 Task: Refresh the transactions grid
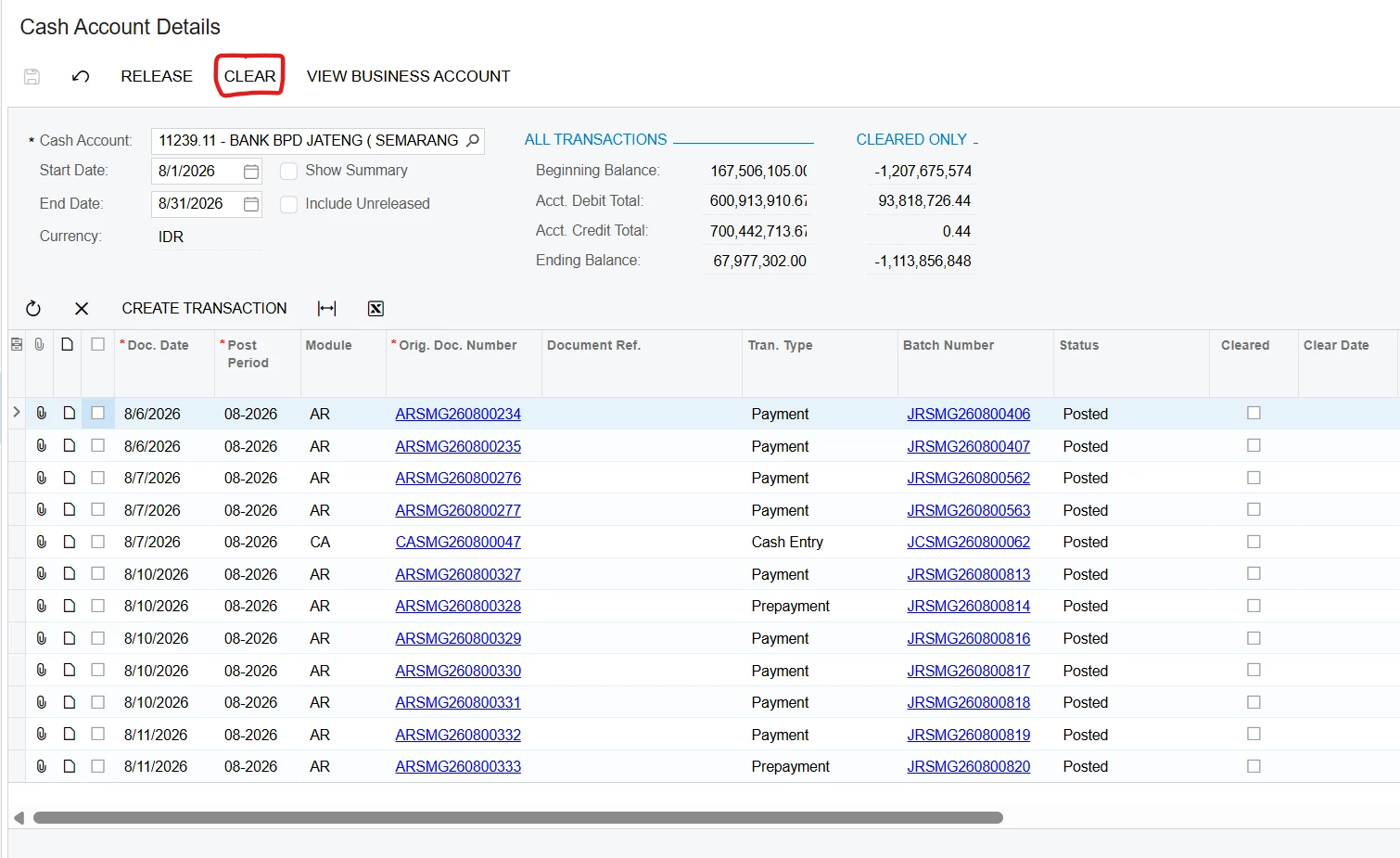coord(33,309)
